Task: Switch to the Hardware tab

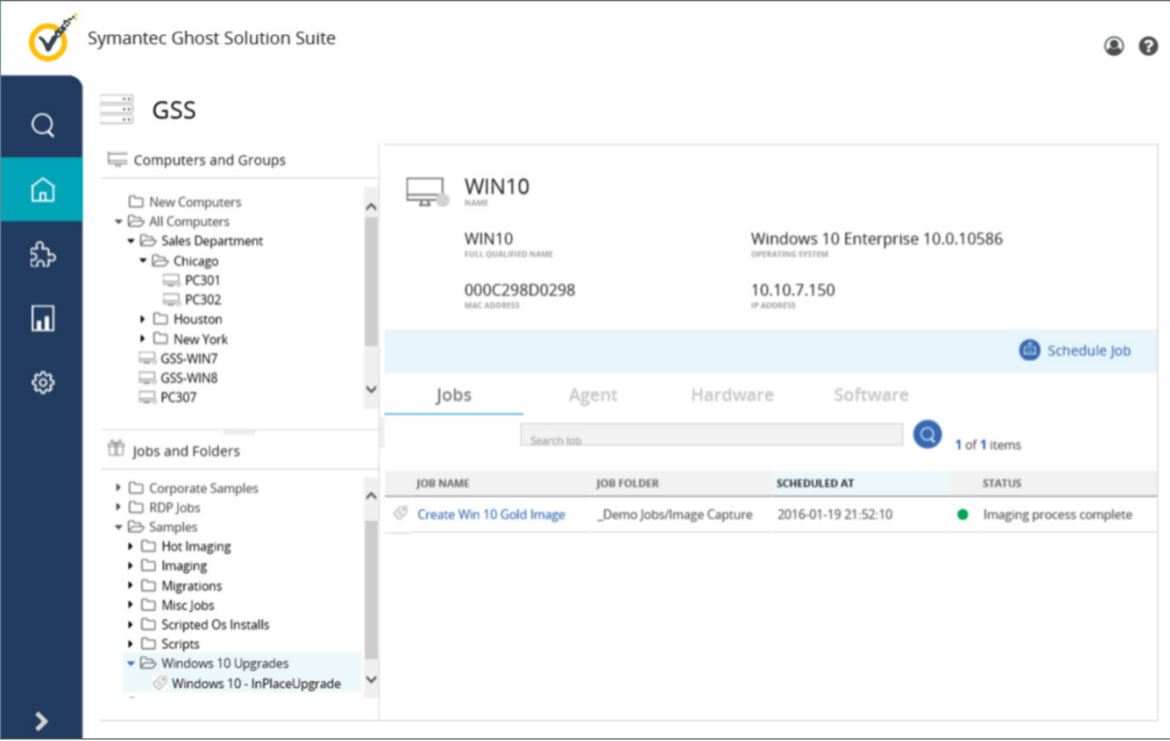Action: tap(731, 394)
